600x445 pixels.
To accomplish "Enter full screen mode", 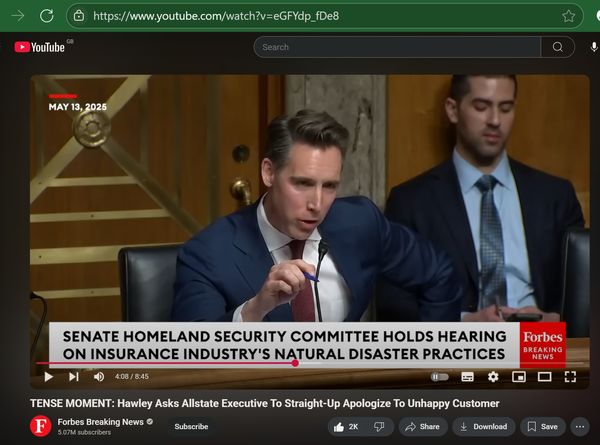I will click(570, 377).
